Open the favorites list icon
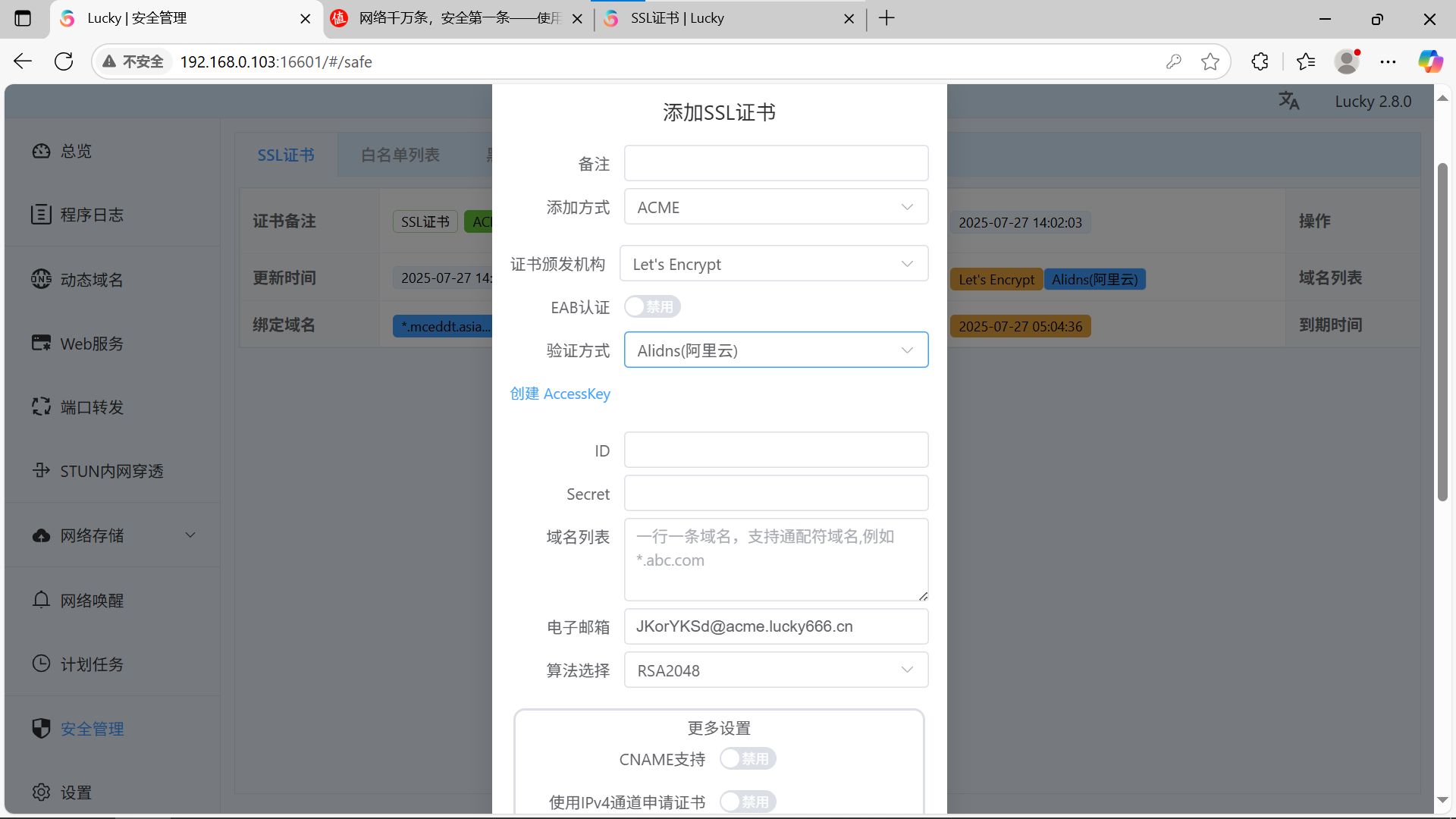Screen dimensions: 1456x819 coord(1306,61)
